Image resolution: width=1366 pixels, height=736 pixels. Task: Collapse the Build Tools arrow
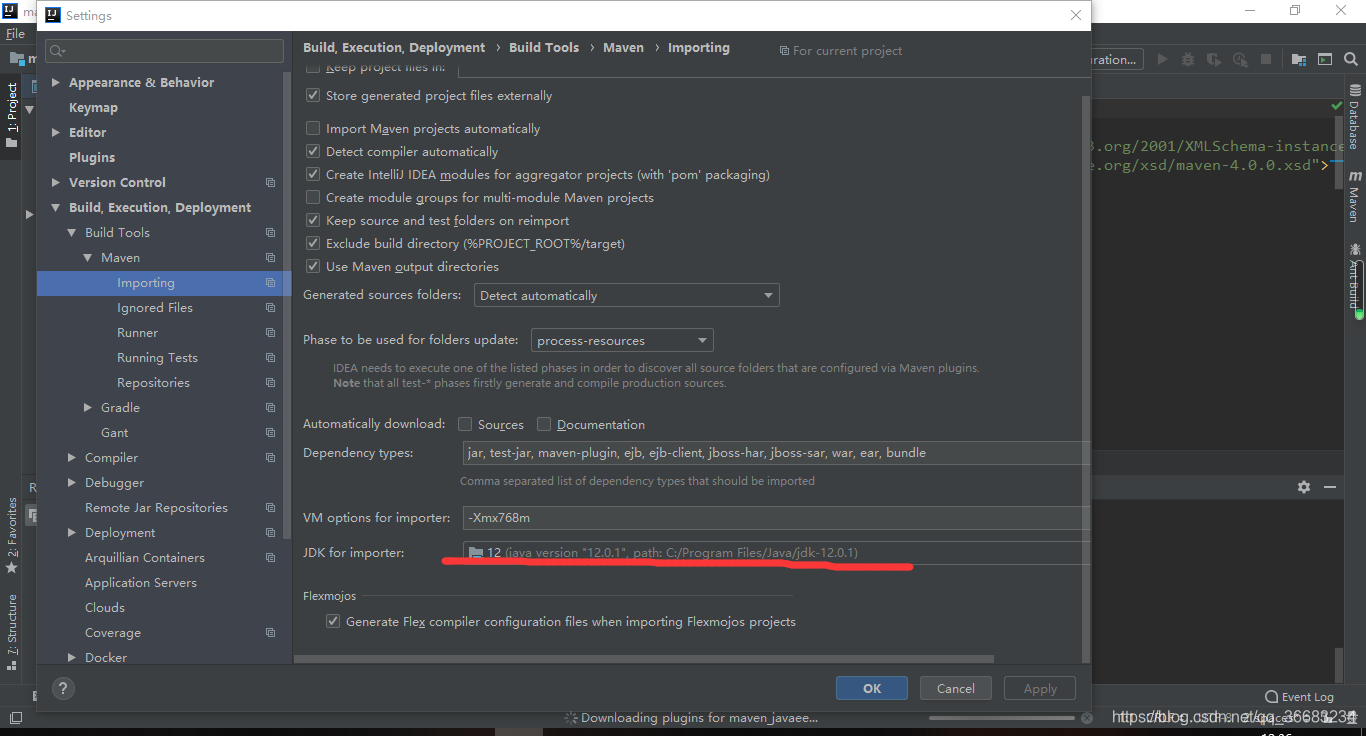coord(72,233)
